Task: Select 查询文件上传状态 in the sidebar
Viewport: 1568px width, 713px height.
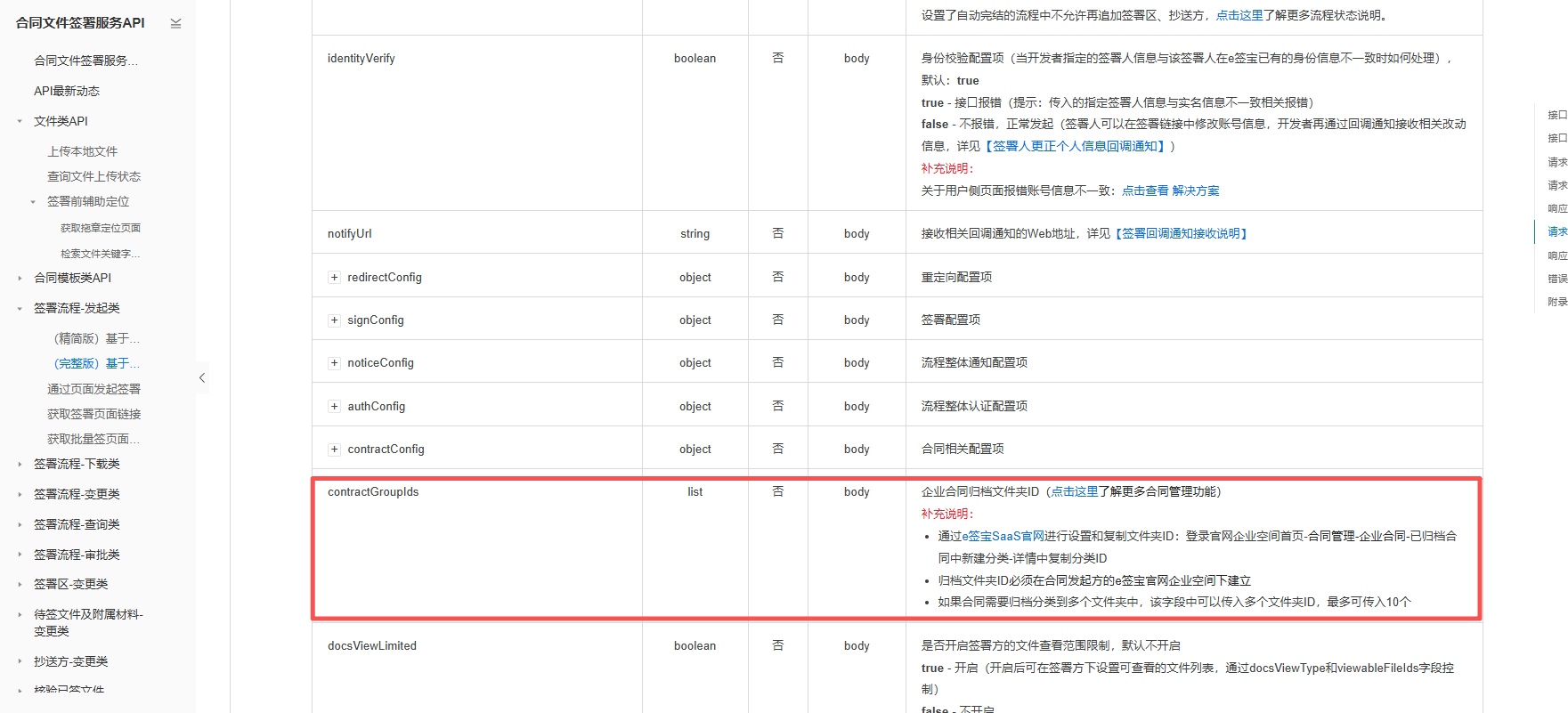Action: pos(93,176)
